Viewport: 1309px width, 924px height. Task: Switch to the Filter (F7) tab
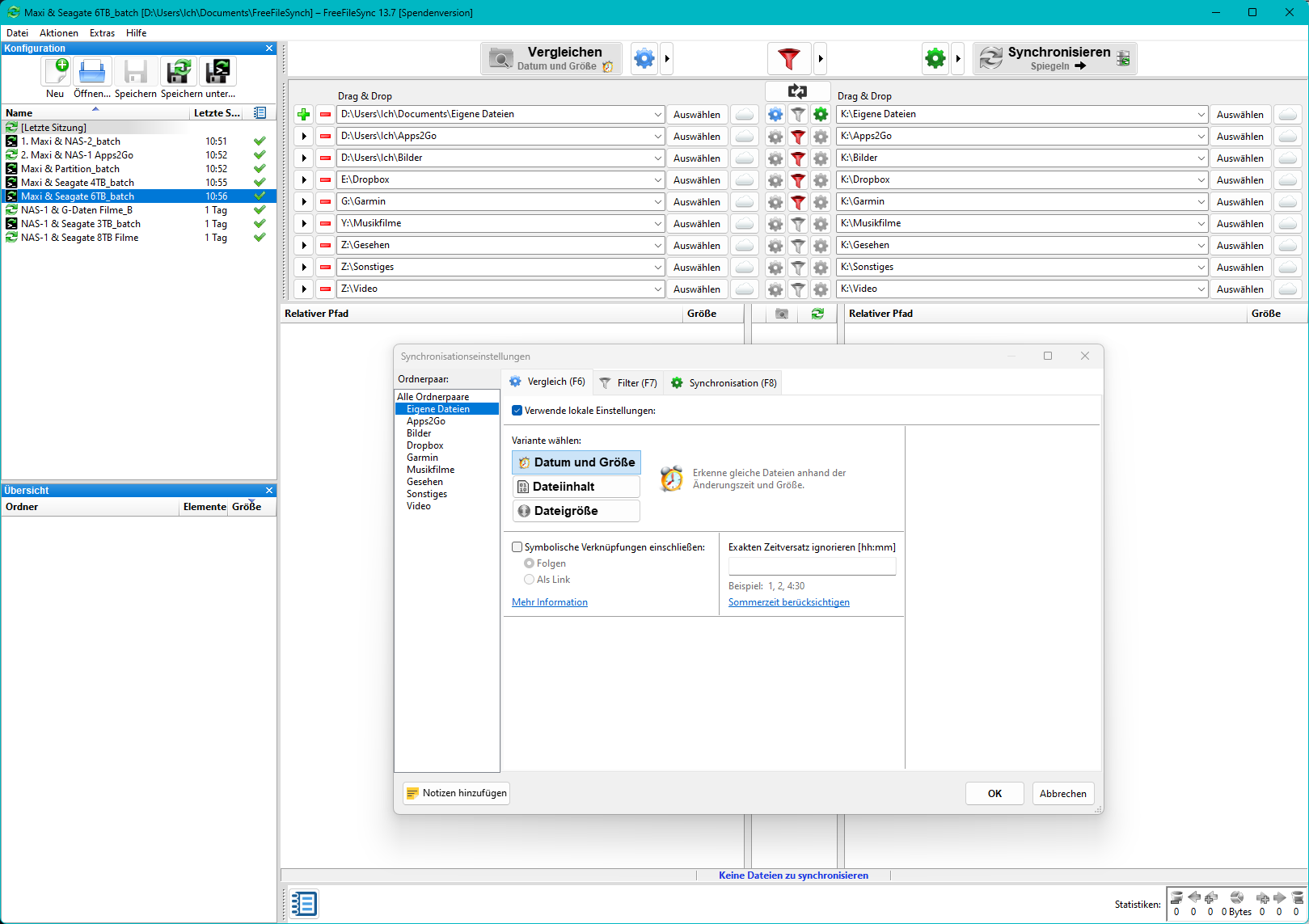pyautogui.click(x=628, y=383)
